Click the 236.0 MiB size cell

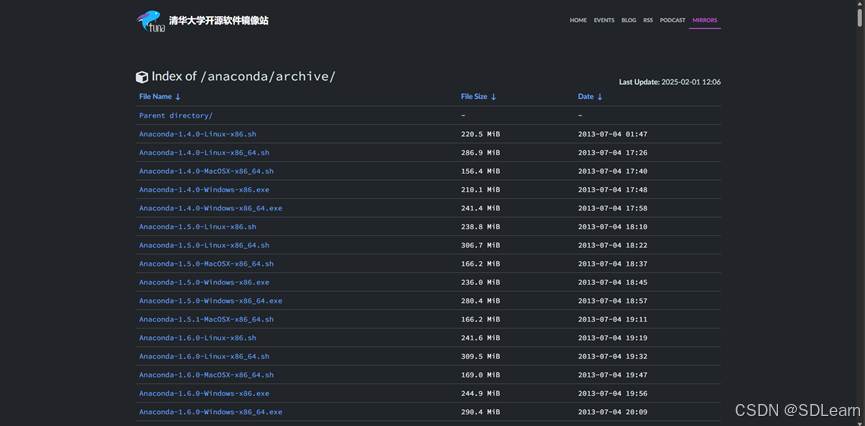480,282
